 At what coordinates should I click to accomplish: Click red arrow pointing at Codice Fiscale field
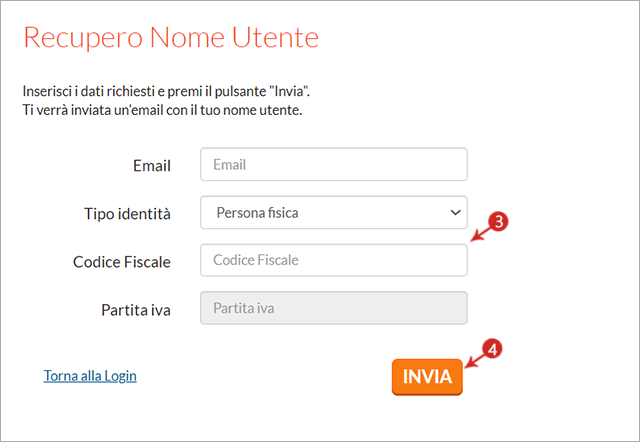tap(480, 235)
